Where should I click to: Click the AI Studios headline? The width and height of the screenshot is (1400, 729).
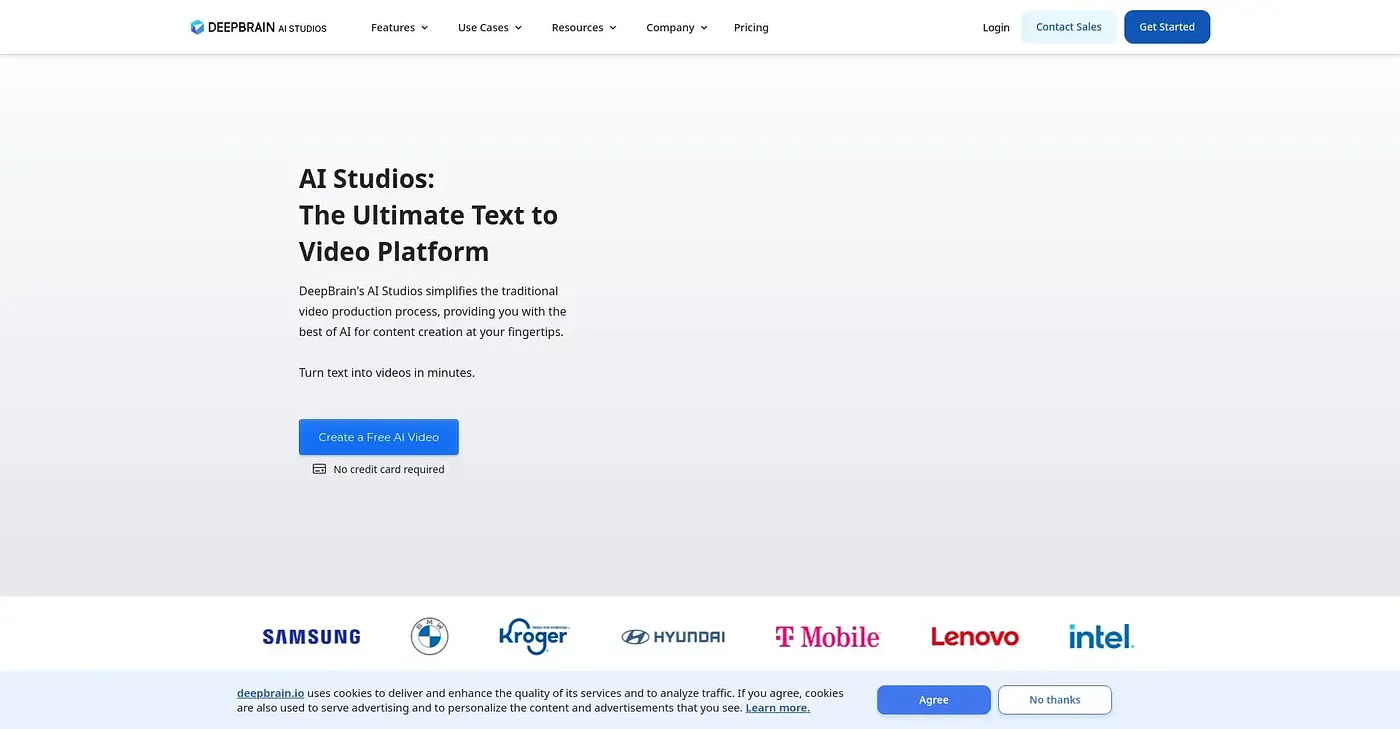428,215
